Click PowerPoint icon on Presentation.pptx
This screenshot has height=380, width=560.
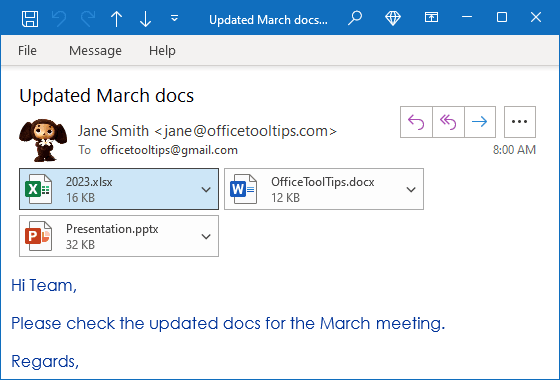(x=38, y=236)
